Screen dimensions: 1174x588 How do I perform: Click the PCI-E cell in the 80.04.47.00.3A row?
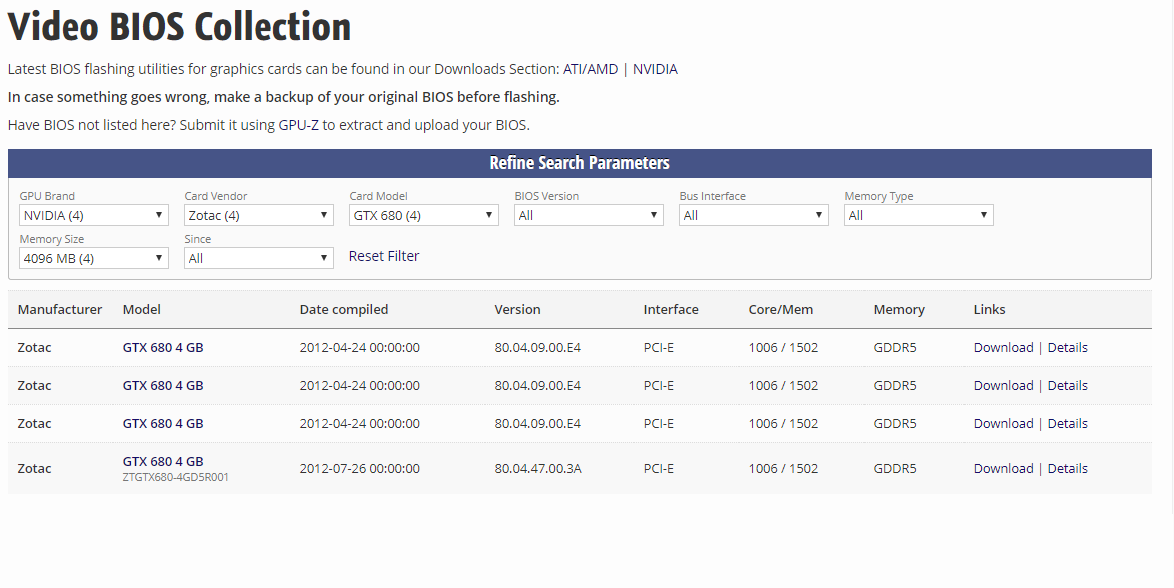tap(659, 468)
